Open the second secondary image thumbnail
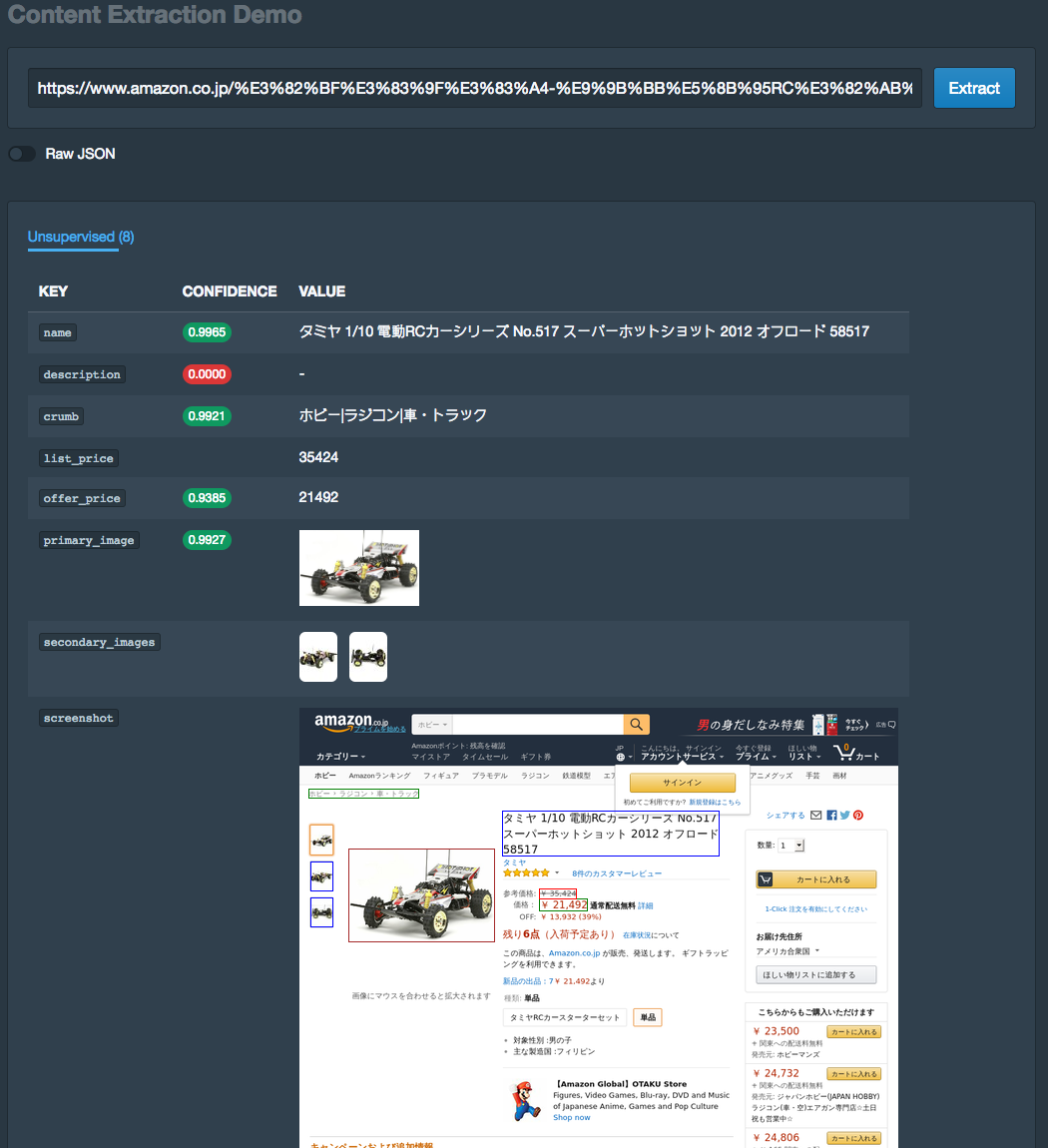This screenshot has height=1148, width=1048. tap(368, 657)
